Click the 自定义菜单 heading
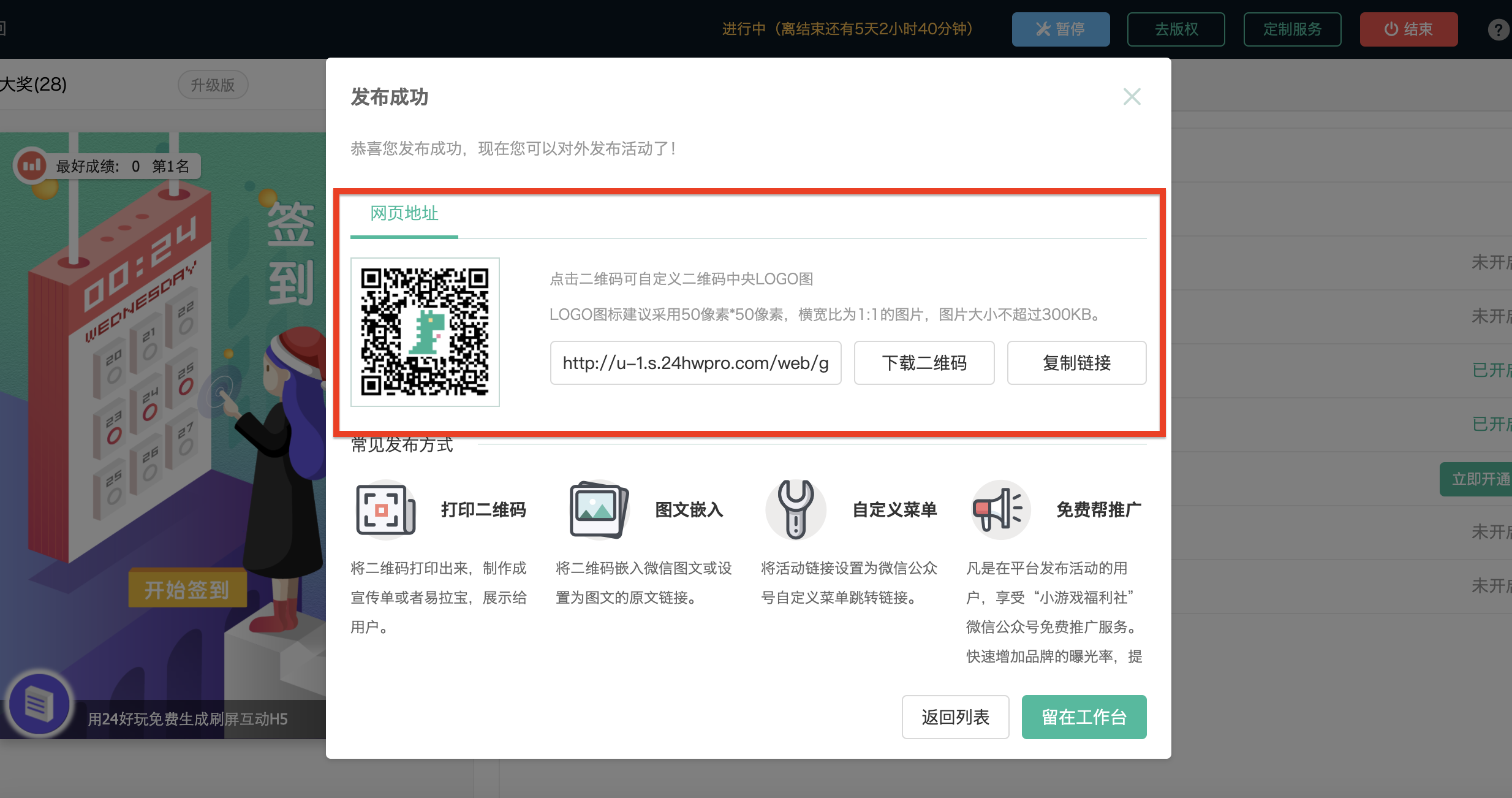Screen dimensions: 1512x798 coord(894,509)
